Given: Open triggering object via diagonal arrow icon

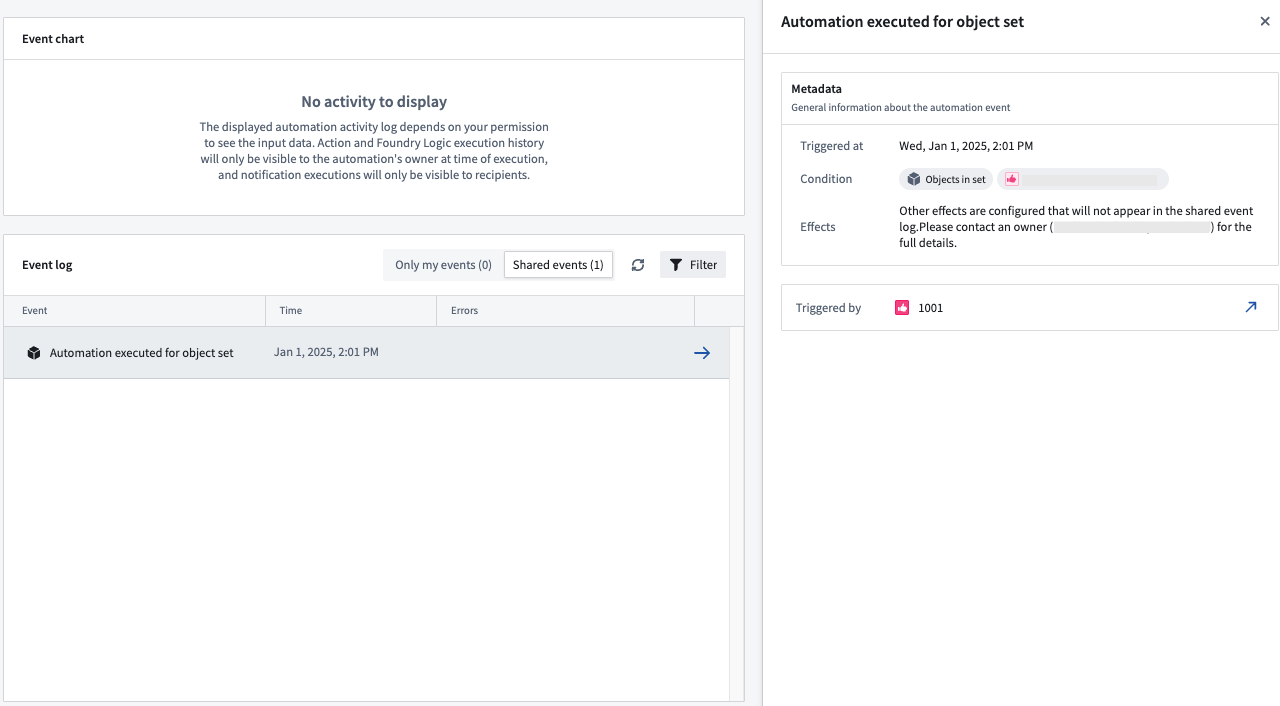Looking at the screenshot, I should (1250, 308).
